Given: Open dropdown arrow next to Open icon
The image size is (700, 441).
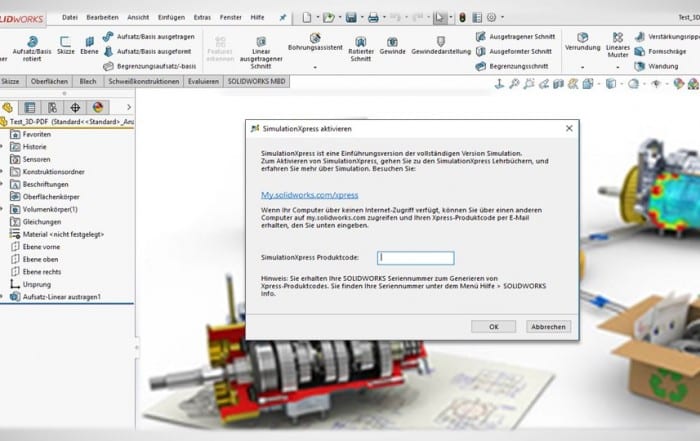Looking at the screenshot, I should pyautogui.click(x=340, y=17).
